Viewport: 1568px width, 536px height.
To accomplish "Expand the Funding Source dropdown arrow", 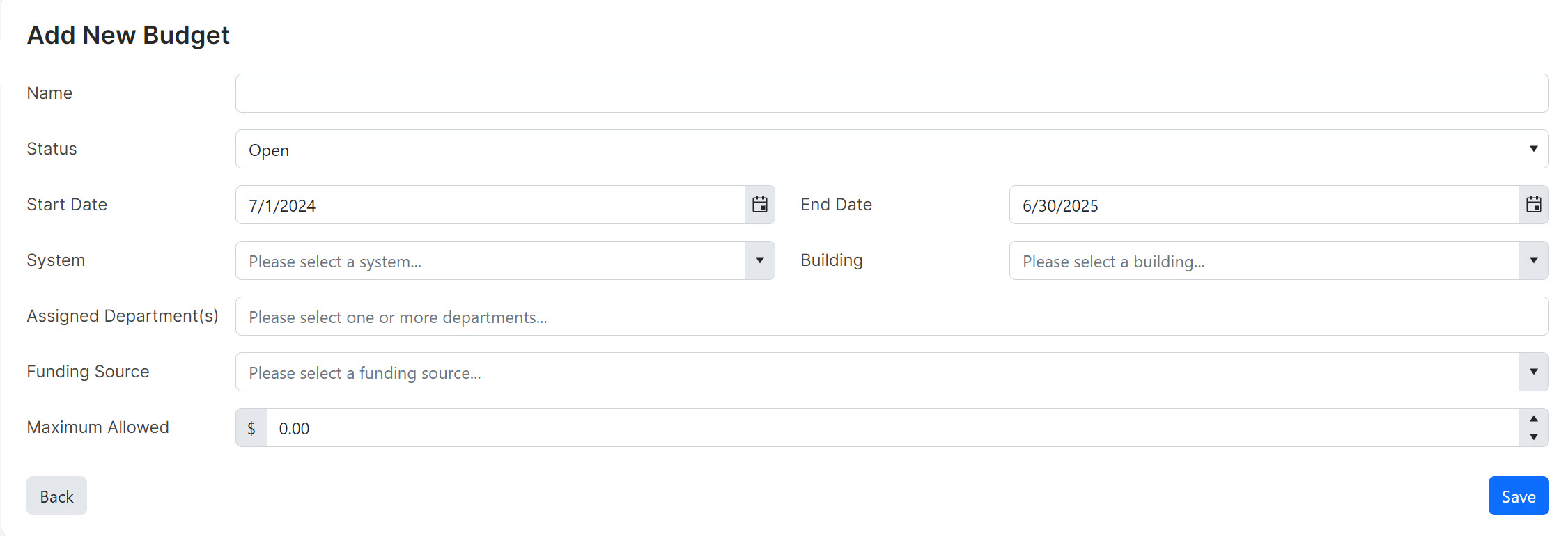I will [x=1534, y=372].
